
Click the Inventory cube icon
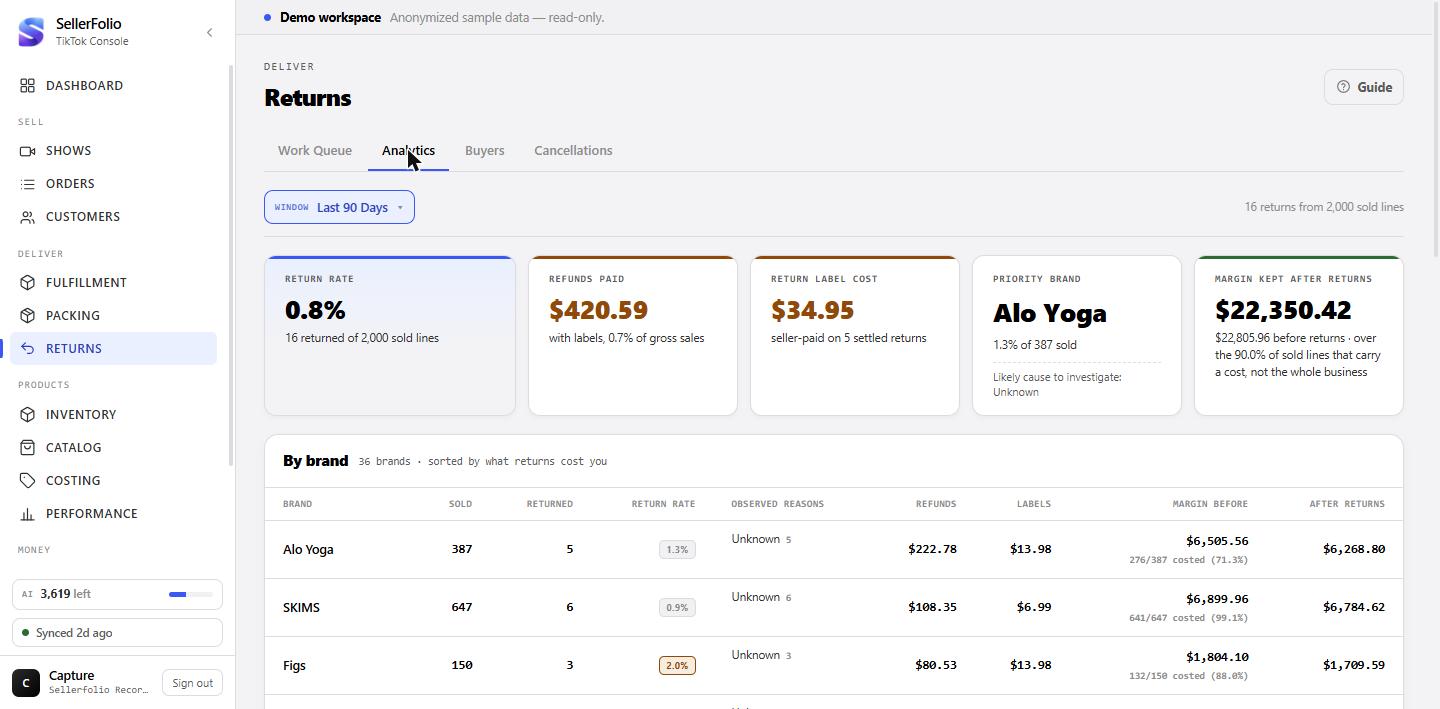click(x=28, y=415)
